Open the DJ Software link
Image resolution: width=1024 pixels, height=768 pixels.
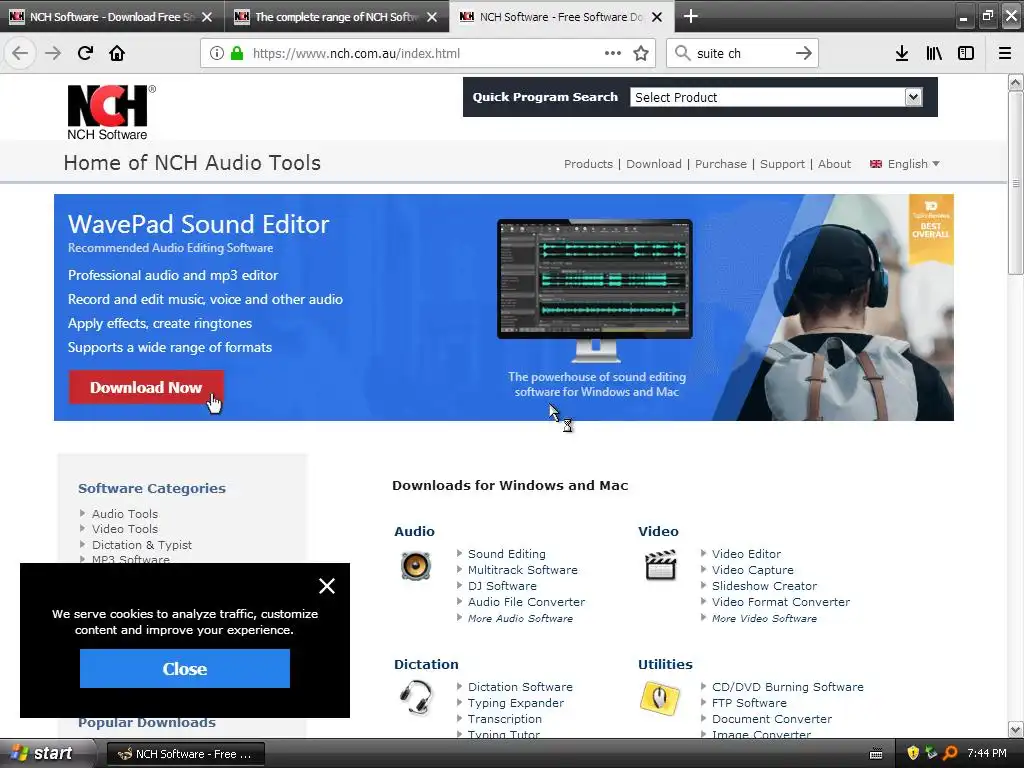pos(502,586)
